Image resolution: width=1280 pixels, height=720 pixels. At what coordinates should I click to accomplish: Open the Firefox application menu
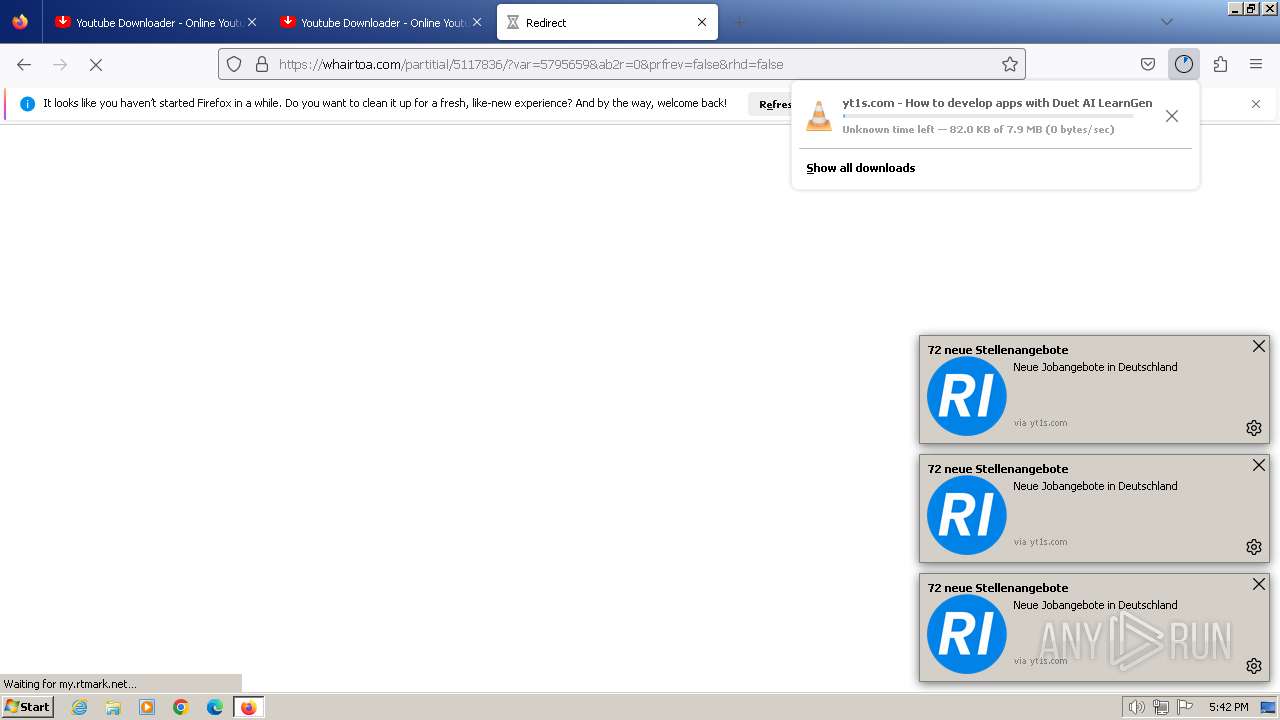[1256, 64]
